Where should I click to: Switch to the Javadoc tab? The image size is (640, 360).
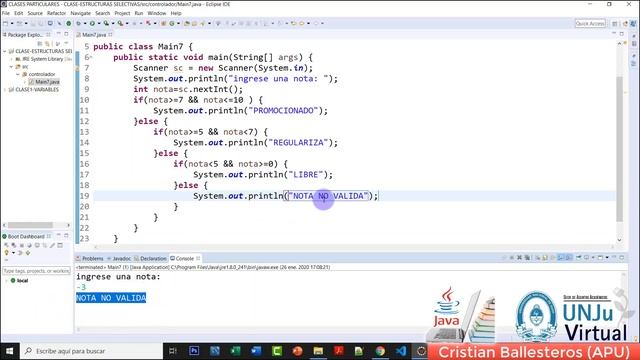[119, 258]
